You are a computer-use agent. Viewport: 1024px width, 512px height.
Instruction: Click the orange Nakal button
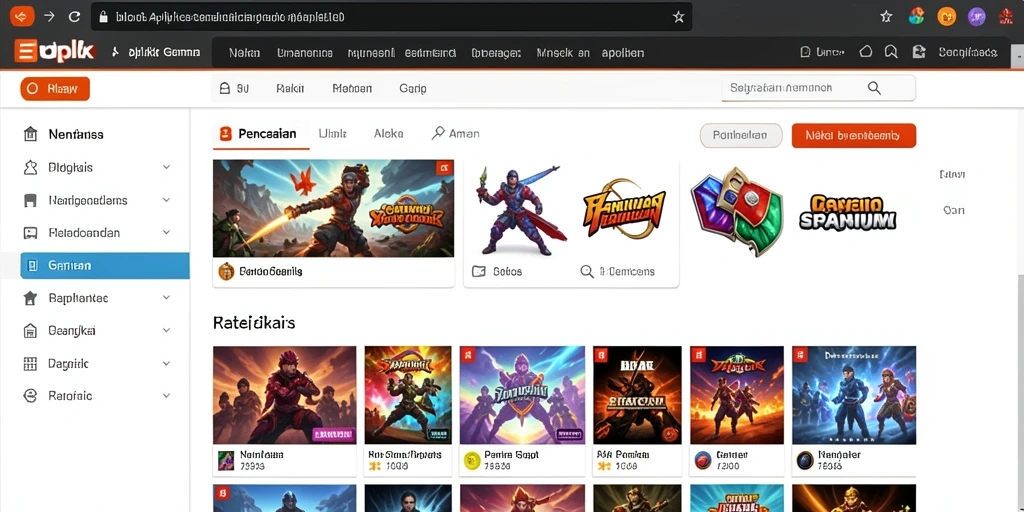pos(854,136)
